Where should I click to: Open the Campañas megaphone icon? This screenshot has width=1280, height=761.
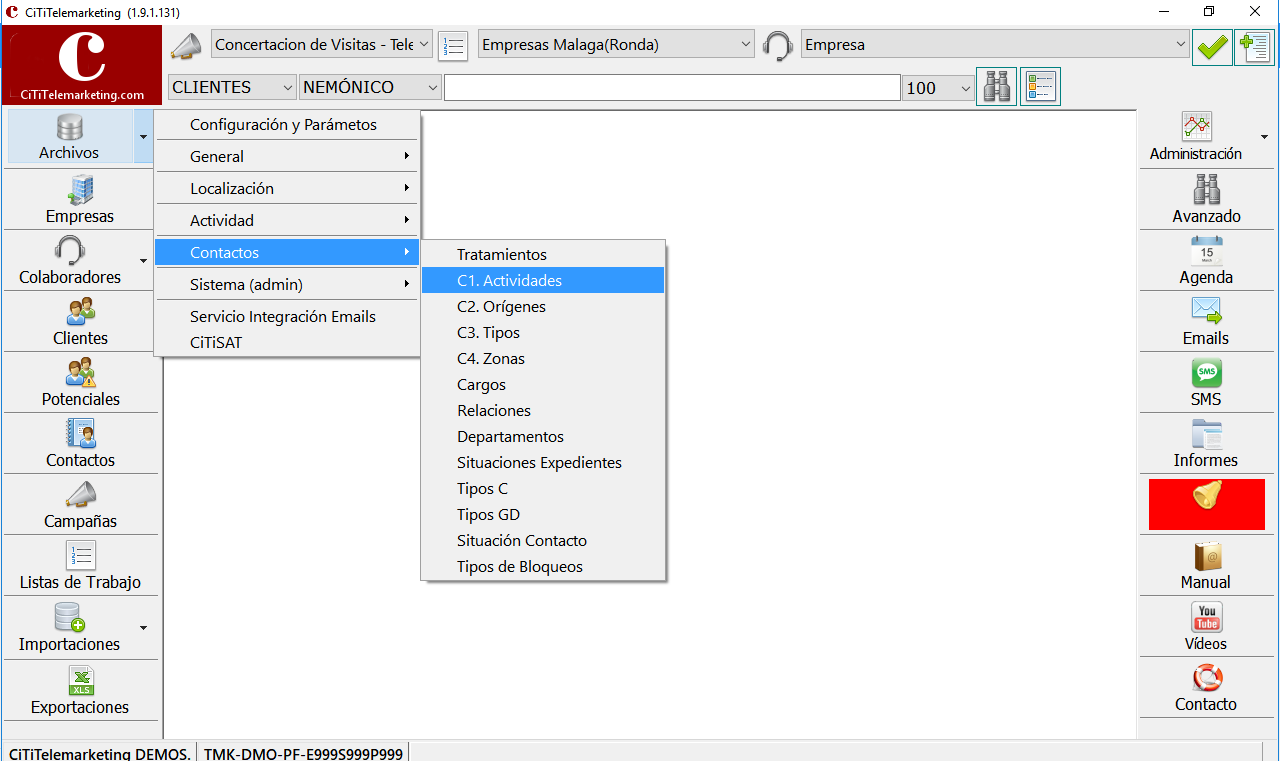[x=80, y=504]
